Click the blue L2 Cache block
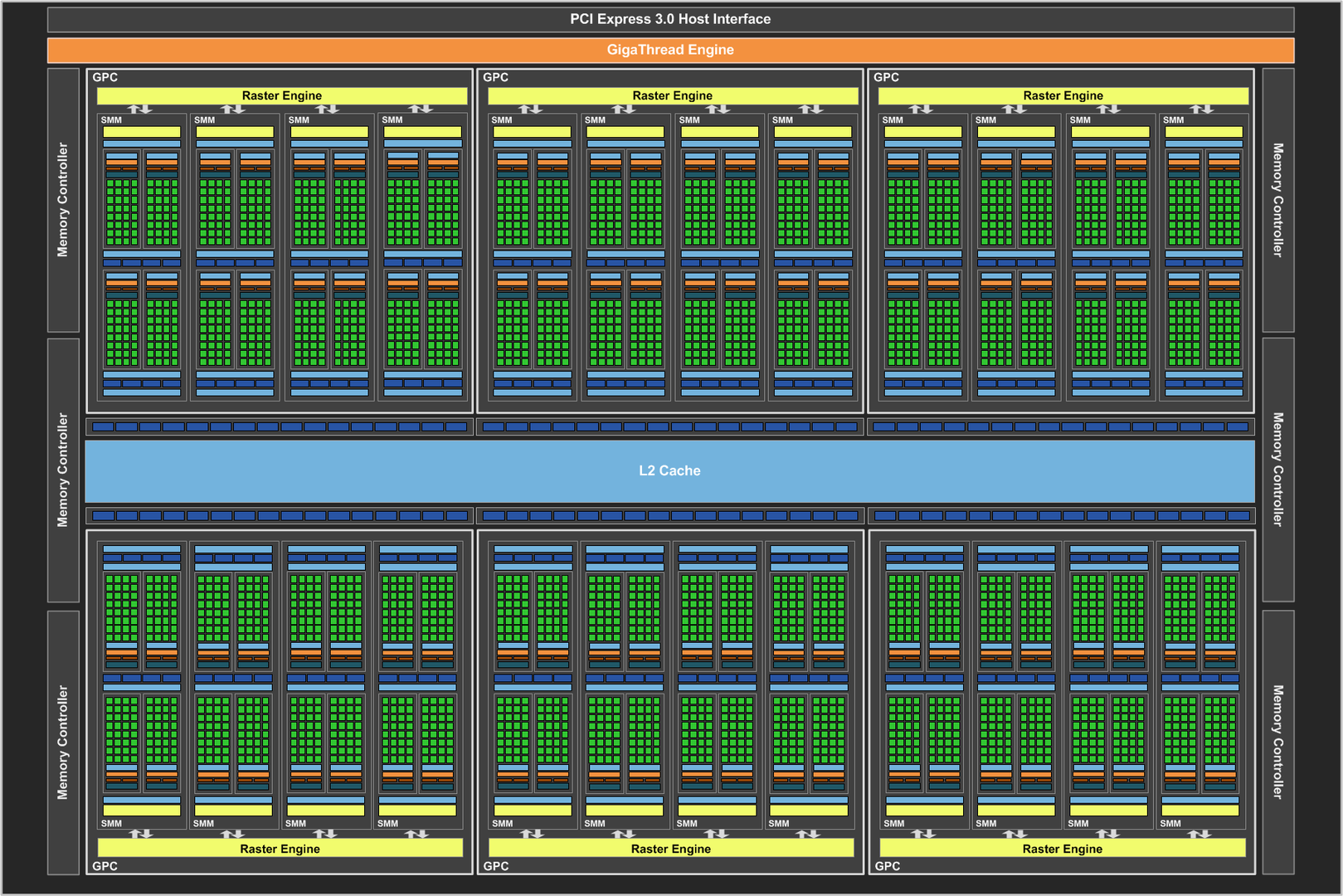This screenshot has height=896, width=1343. click(x=669, y=470)
